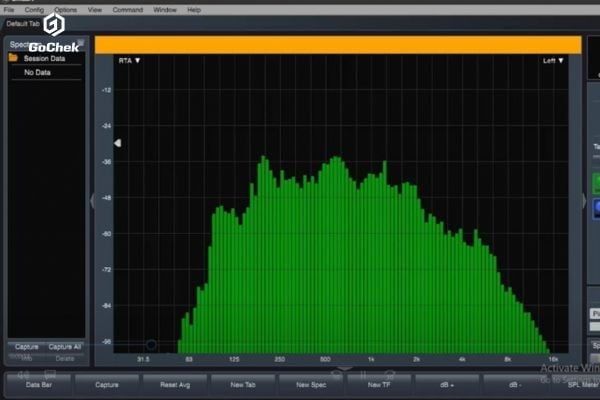Click the orange cursor readout bar
600x400 pixels.
point(338,45)
